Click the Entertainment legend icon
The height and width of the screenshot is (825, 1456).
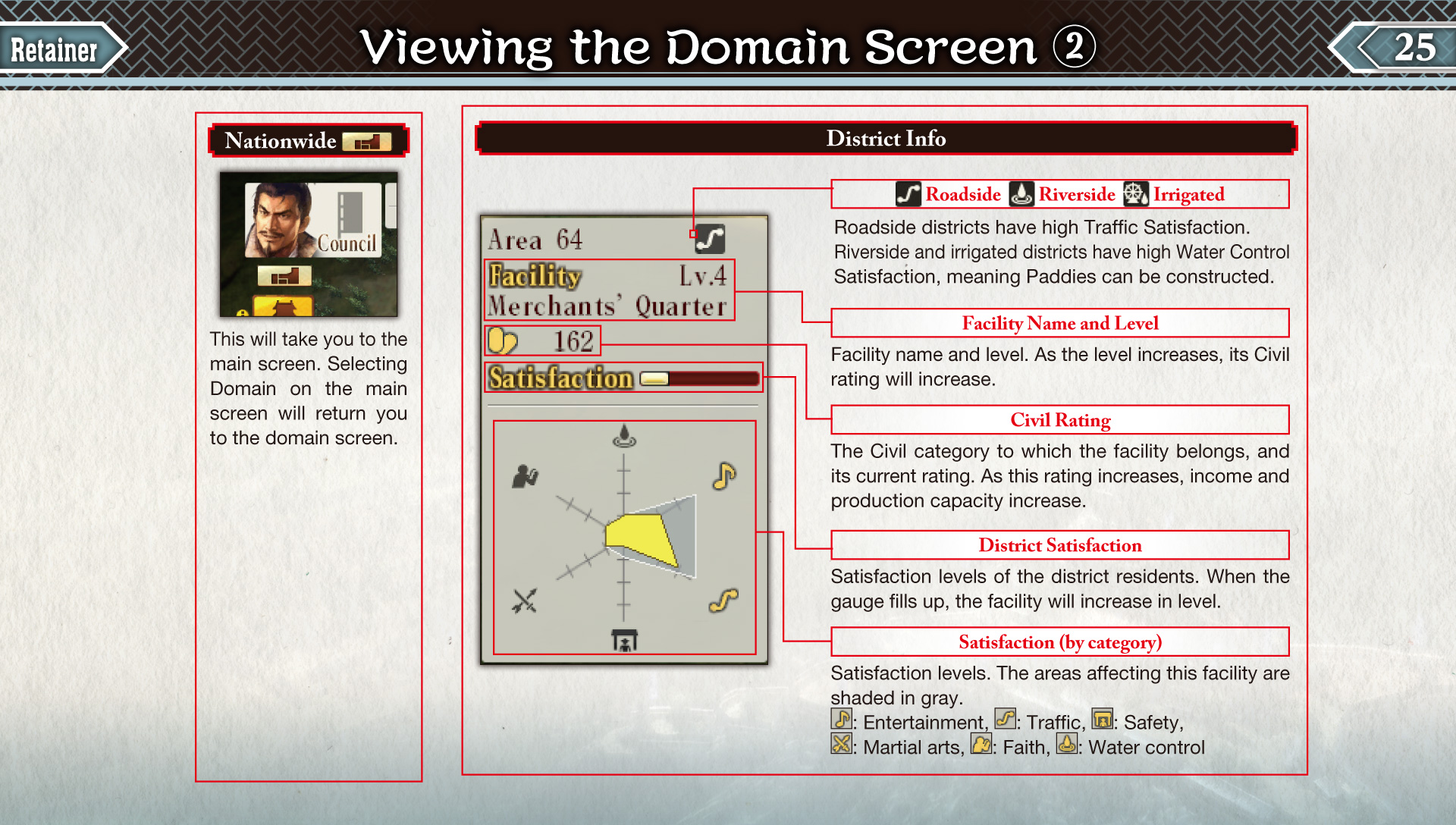(841, 719)
